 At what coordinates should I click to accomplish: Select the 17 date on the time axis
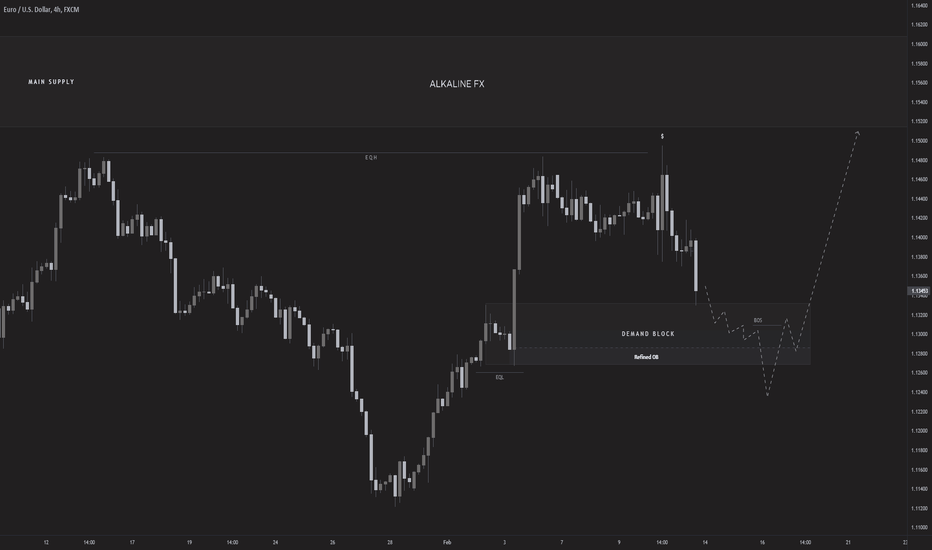click(x=132, y=542)
